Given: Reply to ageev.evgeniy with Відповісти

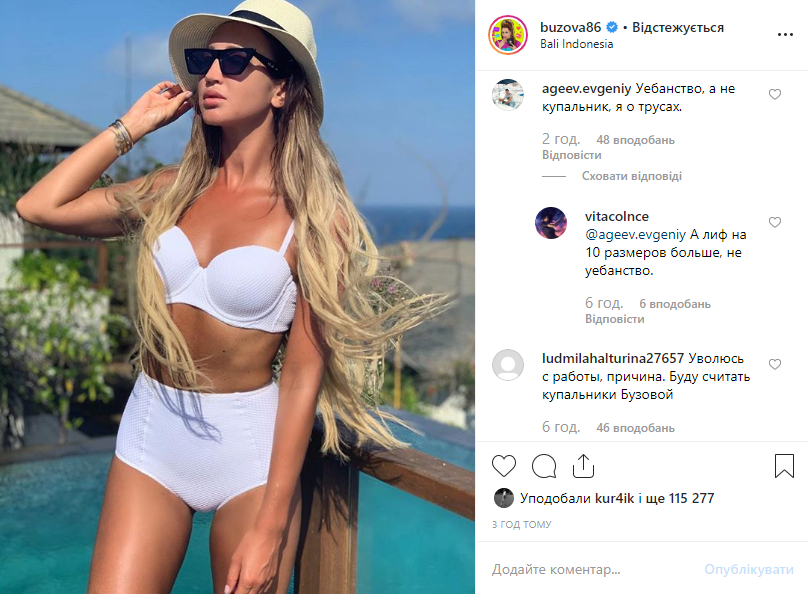Looking at the screenshot, I should (571, 155).
